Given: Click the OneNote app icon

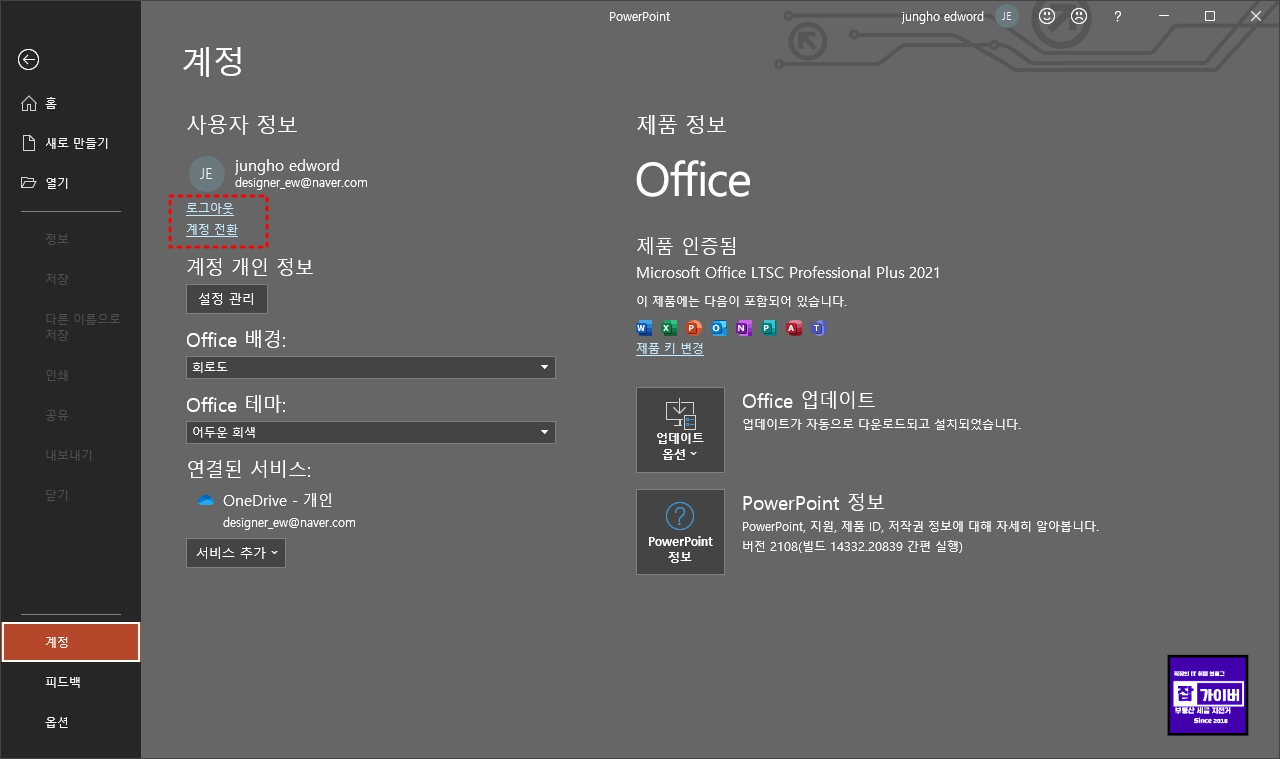Looking at the screenshot, I should [x=743, y=328].
